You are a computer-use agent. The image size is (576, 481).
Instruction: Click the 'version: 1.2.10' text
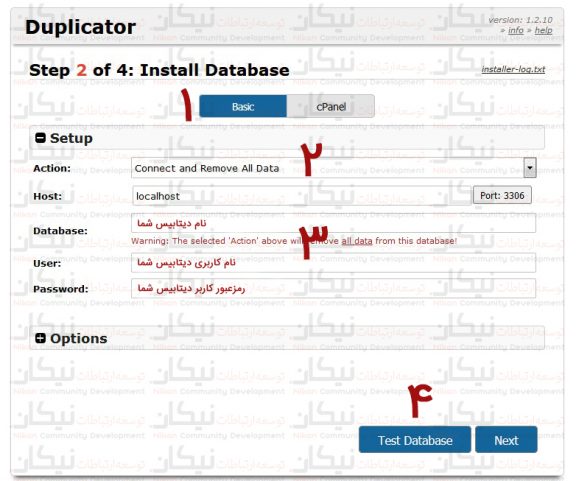(x=520, y=20)
